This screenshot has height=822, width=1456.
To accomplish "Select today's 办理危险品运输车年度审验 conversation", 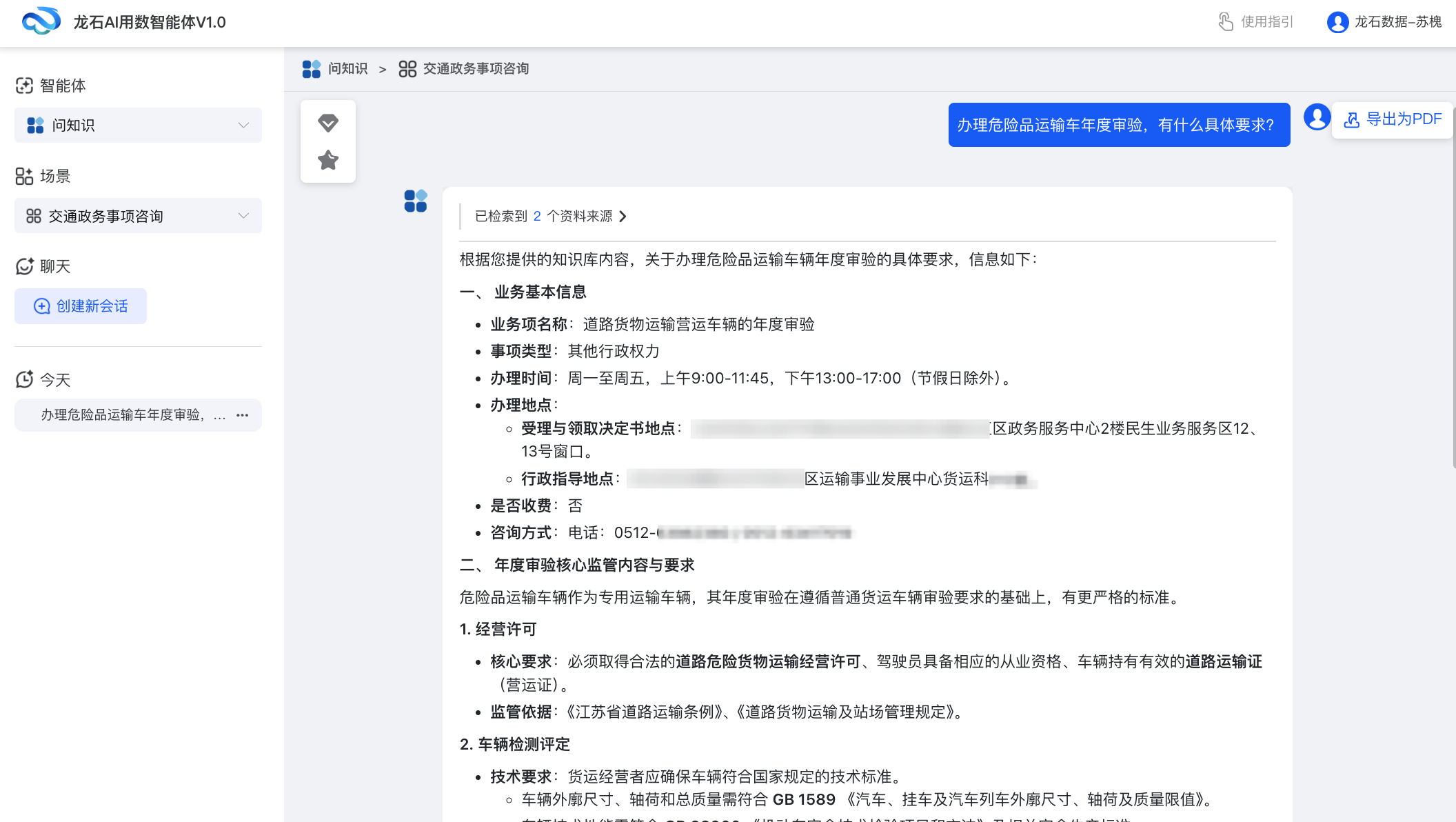I will click(x=131, y=415).
